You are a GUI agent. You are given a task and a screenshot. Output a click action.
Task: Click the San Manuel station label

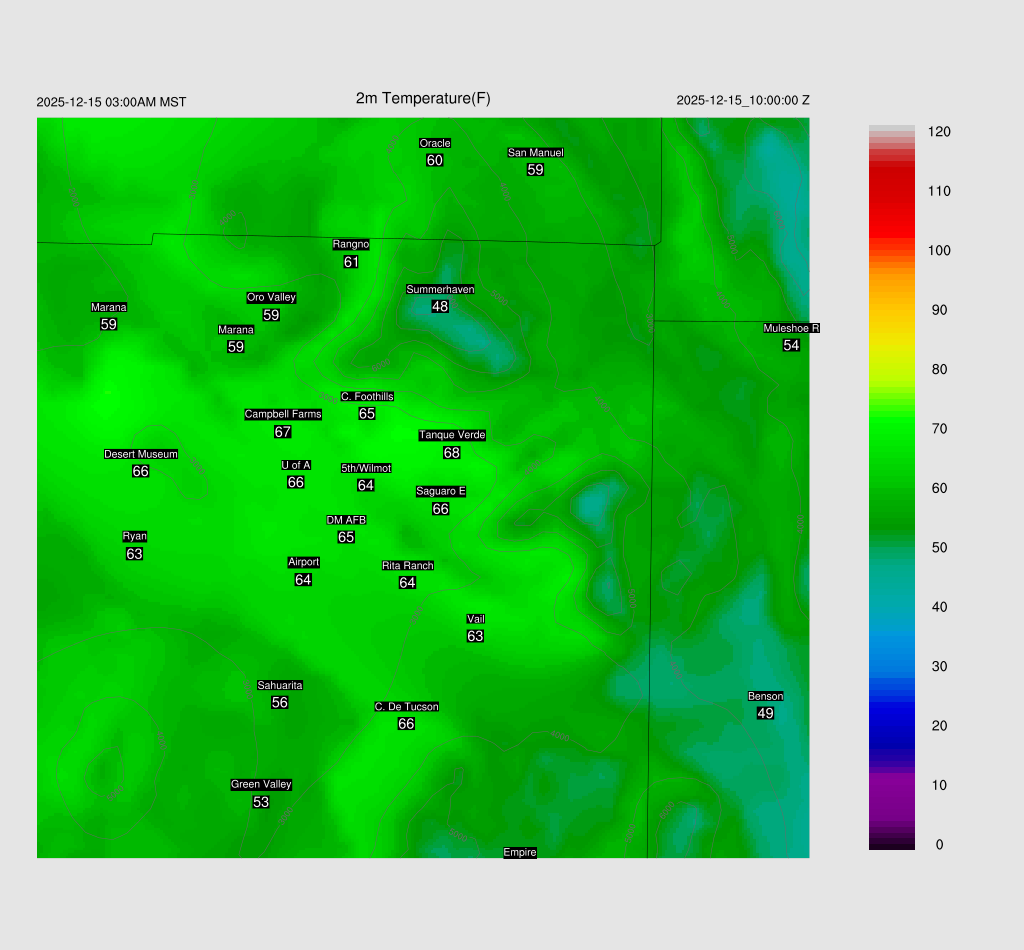click(535, 153)
